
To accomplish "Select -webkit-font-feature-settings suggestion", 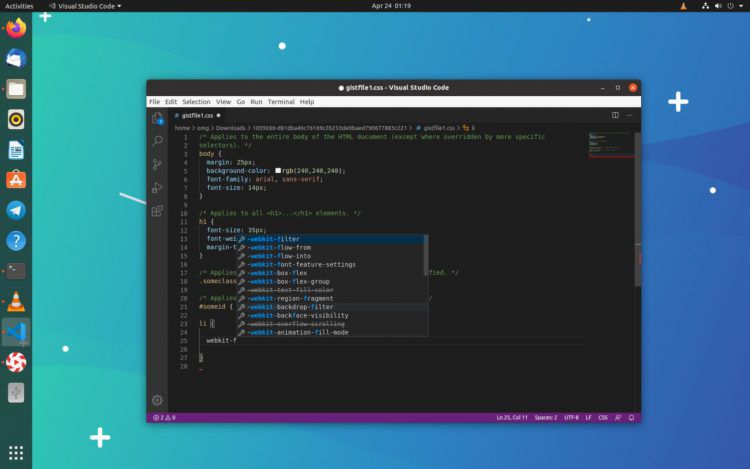I will pyautogui.click(x=330, y=264).
